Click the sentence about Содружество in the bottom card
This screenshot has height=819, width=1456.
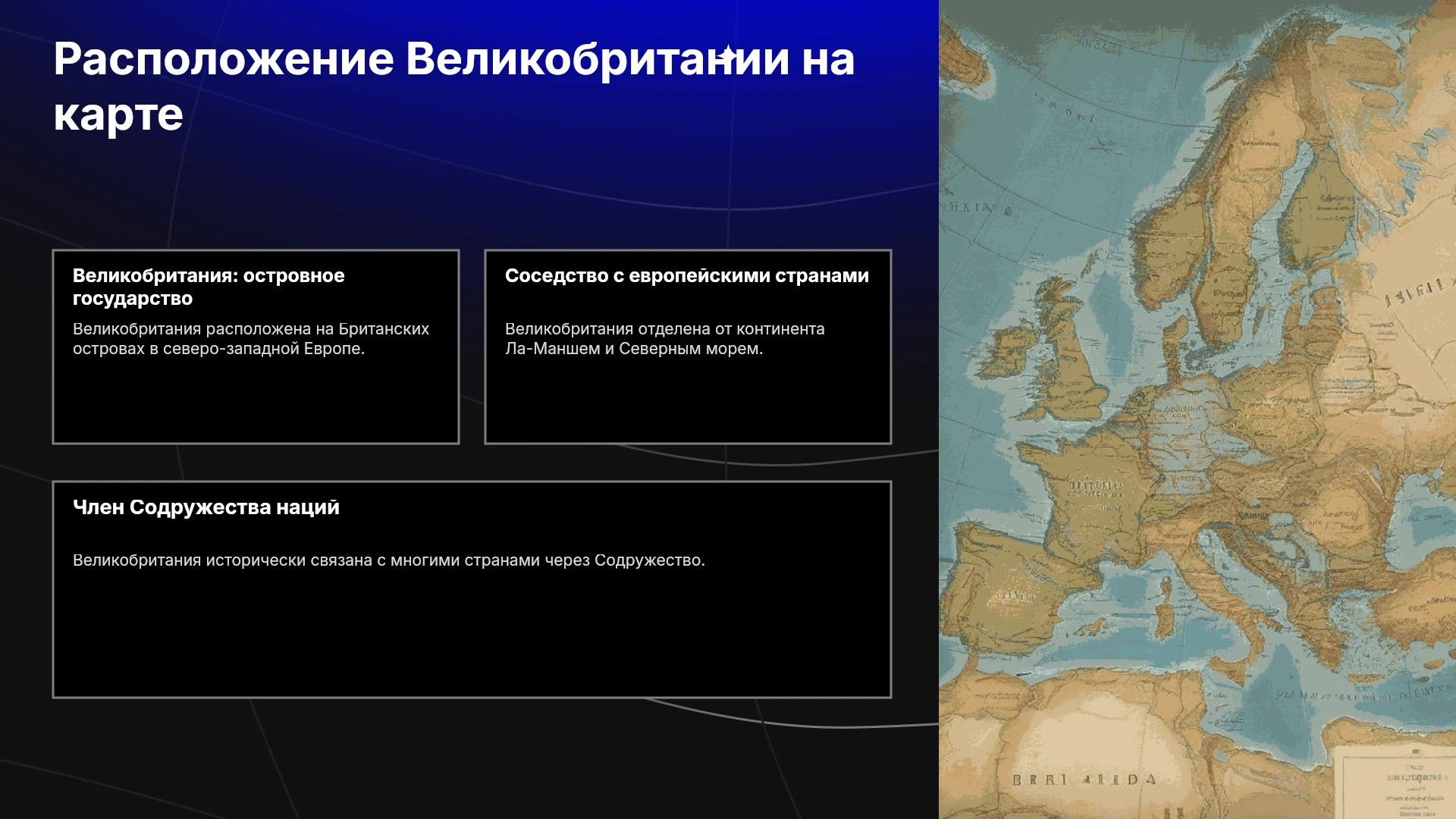pos(389,560)
